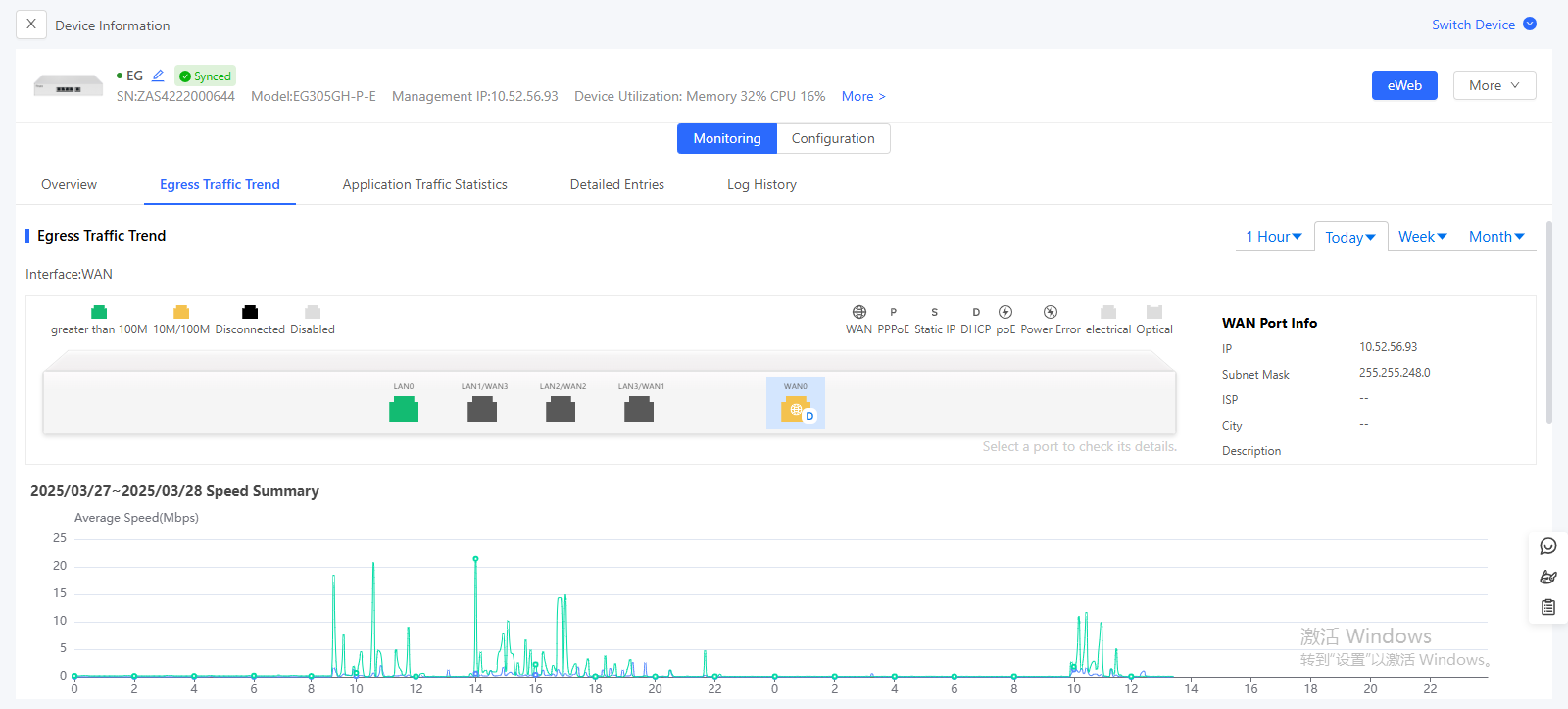Expand the Month range dropdown
The image size is (1568, 709).
(x=1495, y=237)
